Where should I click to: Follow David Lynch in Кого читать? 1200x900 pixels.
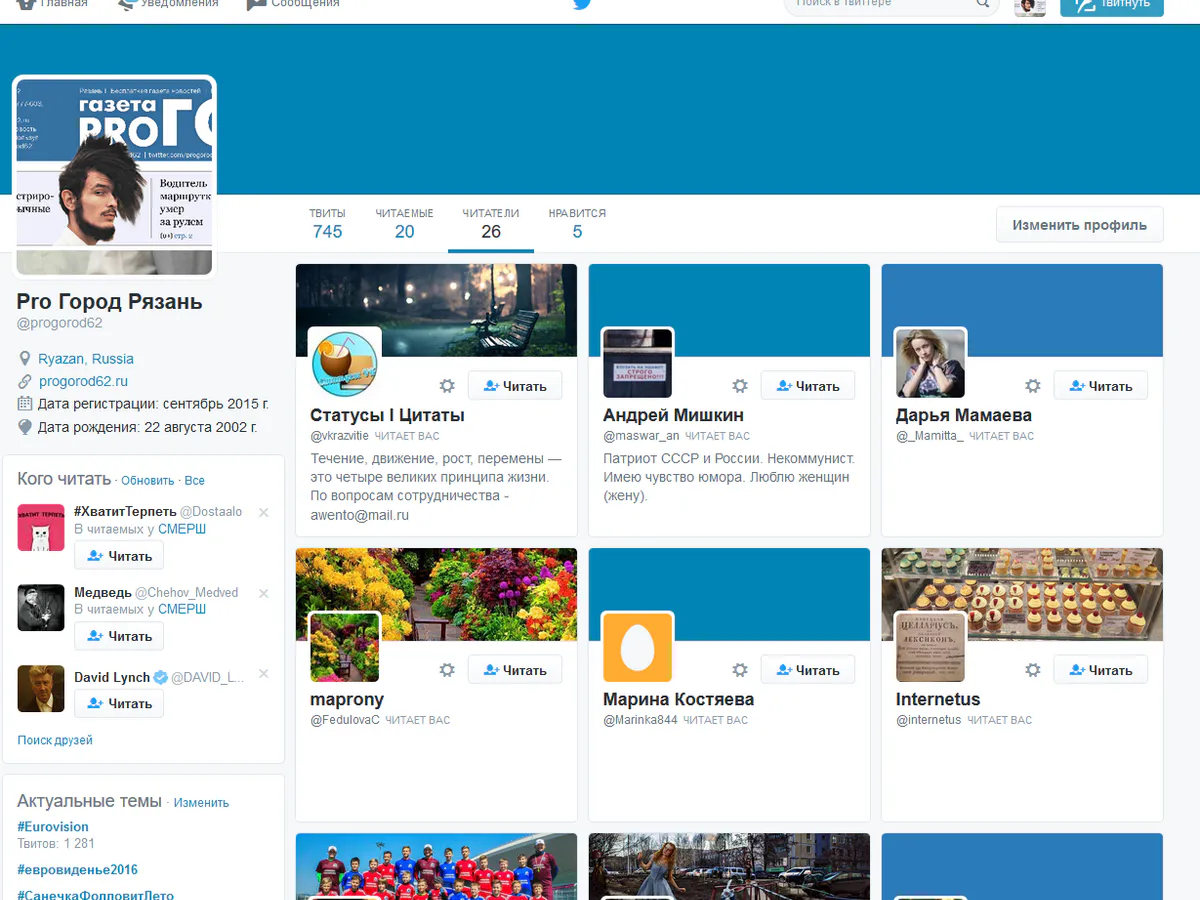pyautogui.click(x=119, y=703)
